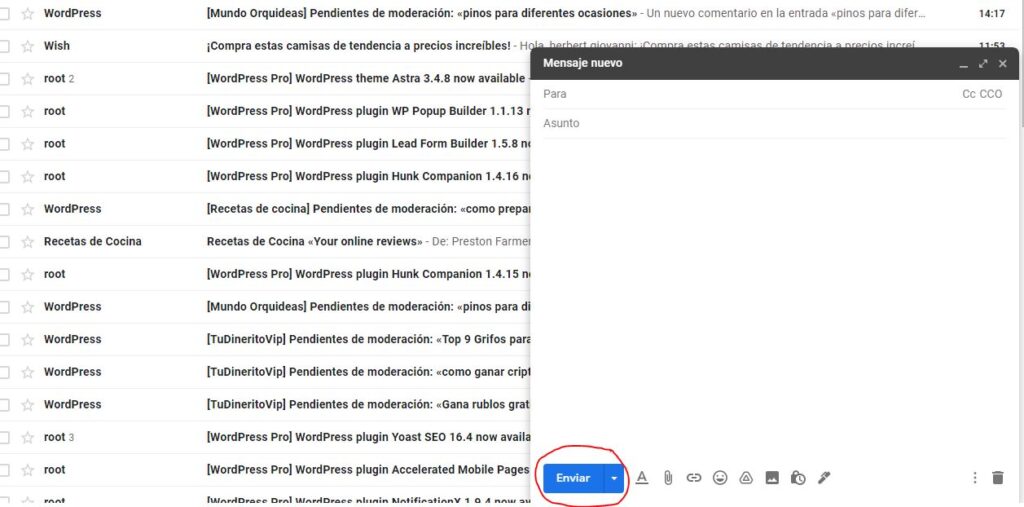Open the emoji picker smiley icon
The height and width of the screenshot is (507, 1024).
tap(720, 478)
